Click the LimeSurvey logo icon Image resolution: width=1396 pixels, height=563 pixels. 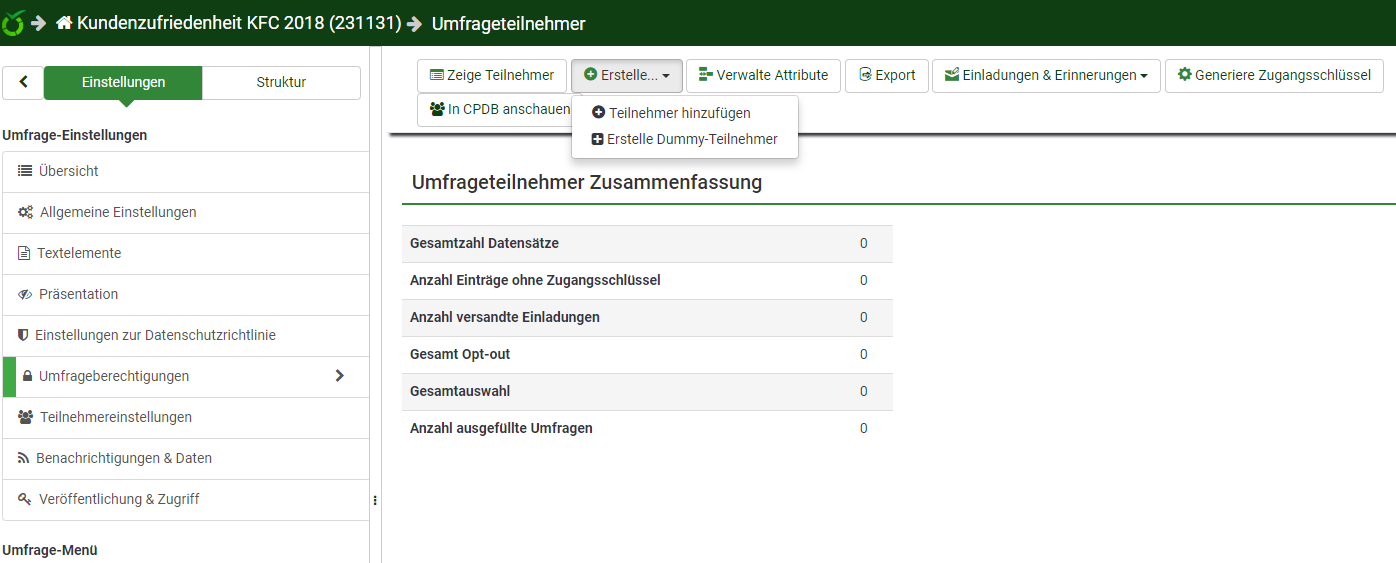13,23
